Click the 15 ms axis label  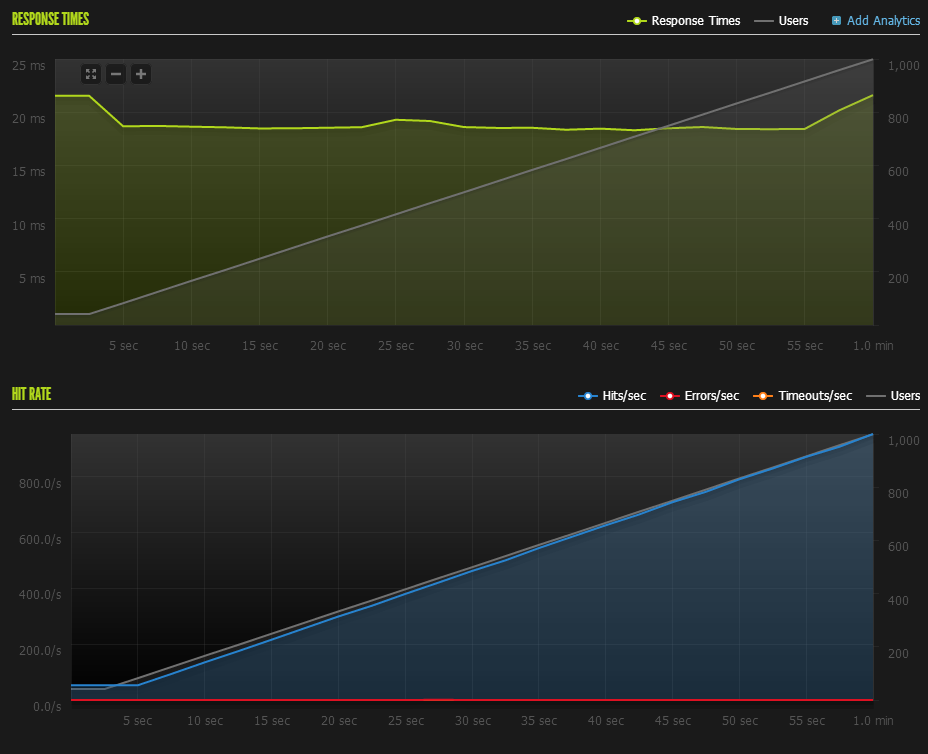coord(28,172)
